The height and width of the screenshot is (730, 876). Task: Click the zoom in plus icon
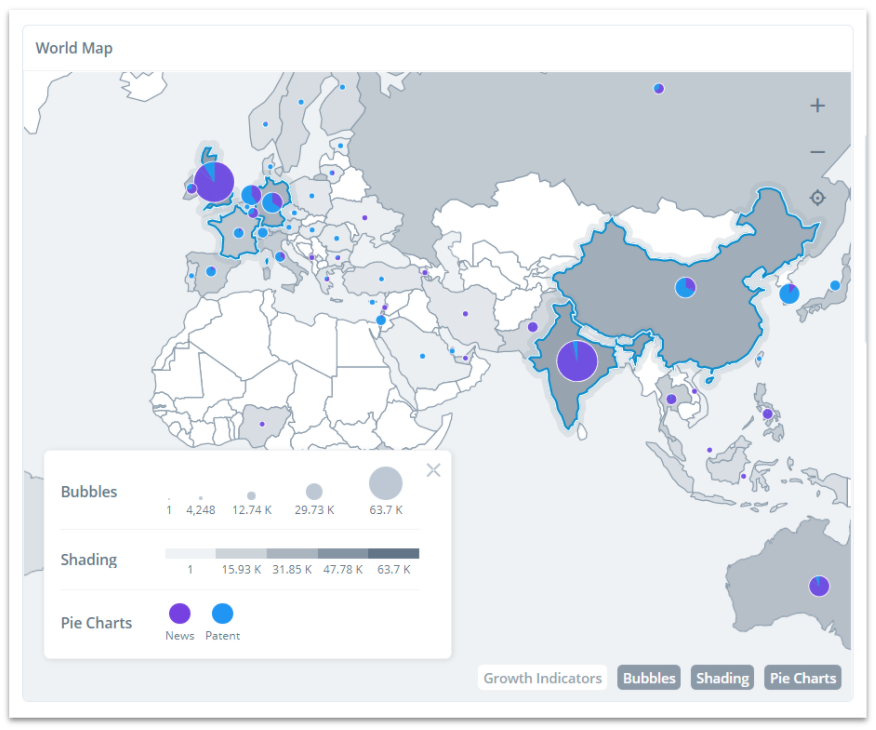coord(817,106)
